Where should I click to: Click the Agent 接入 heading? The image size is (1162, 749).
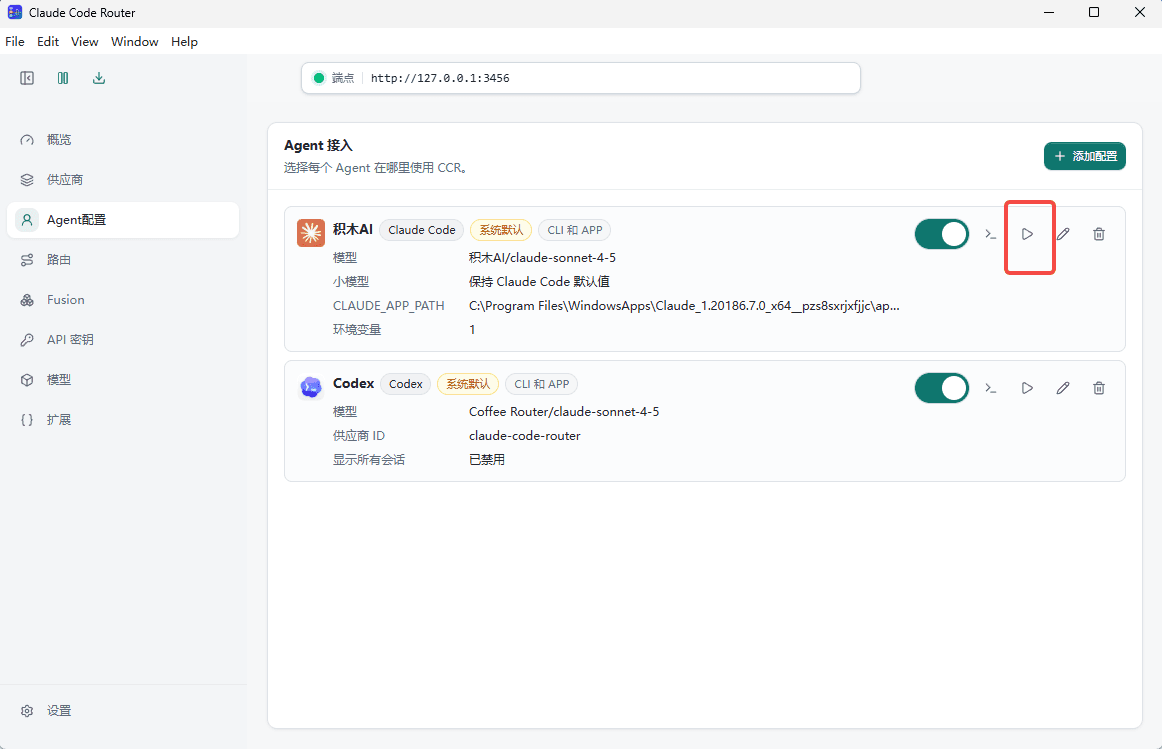[319, 145]
